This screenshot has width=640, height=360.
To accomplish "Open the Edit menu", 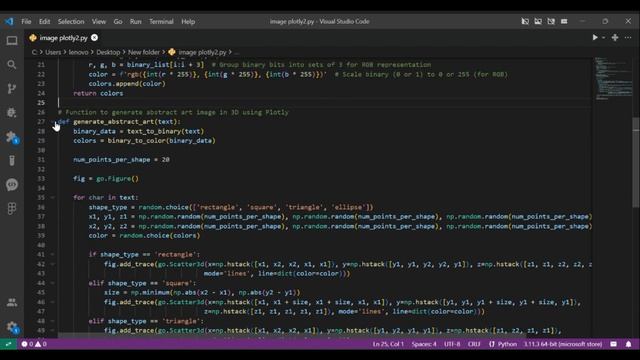I will click(44, 21).
